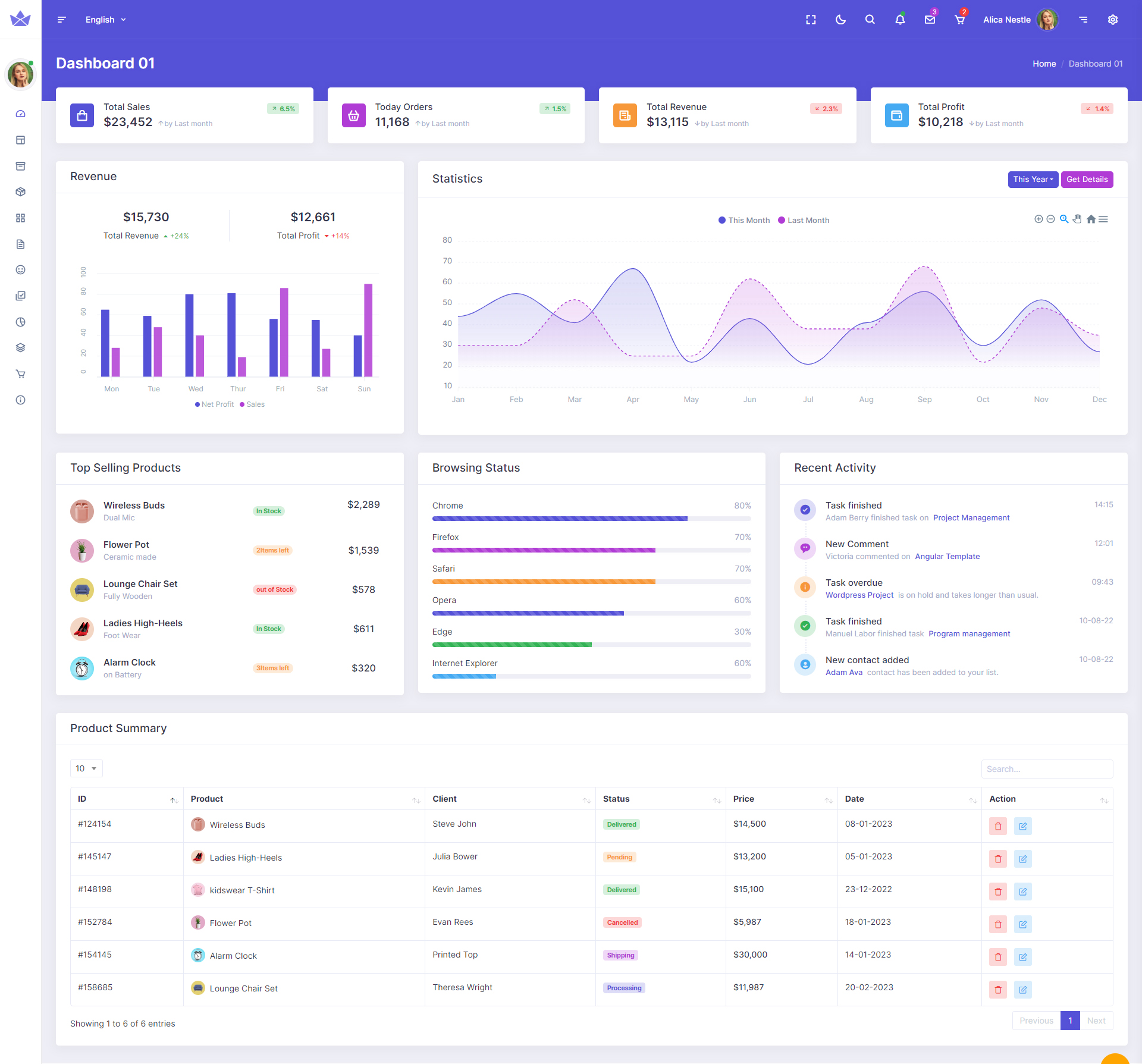The height and width of the screenshot is (1064, 1142).
Task: Edit the Lounge Chair Set order row
Action: tap(1022, 990)
